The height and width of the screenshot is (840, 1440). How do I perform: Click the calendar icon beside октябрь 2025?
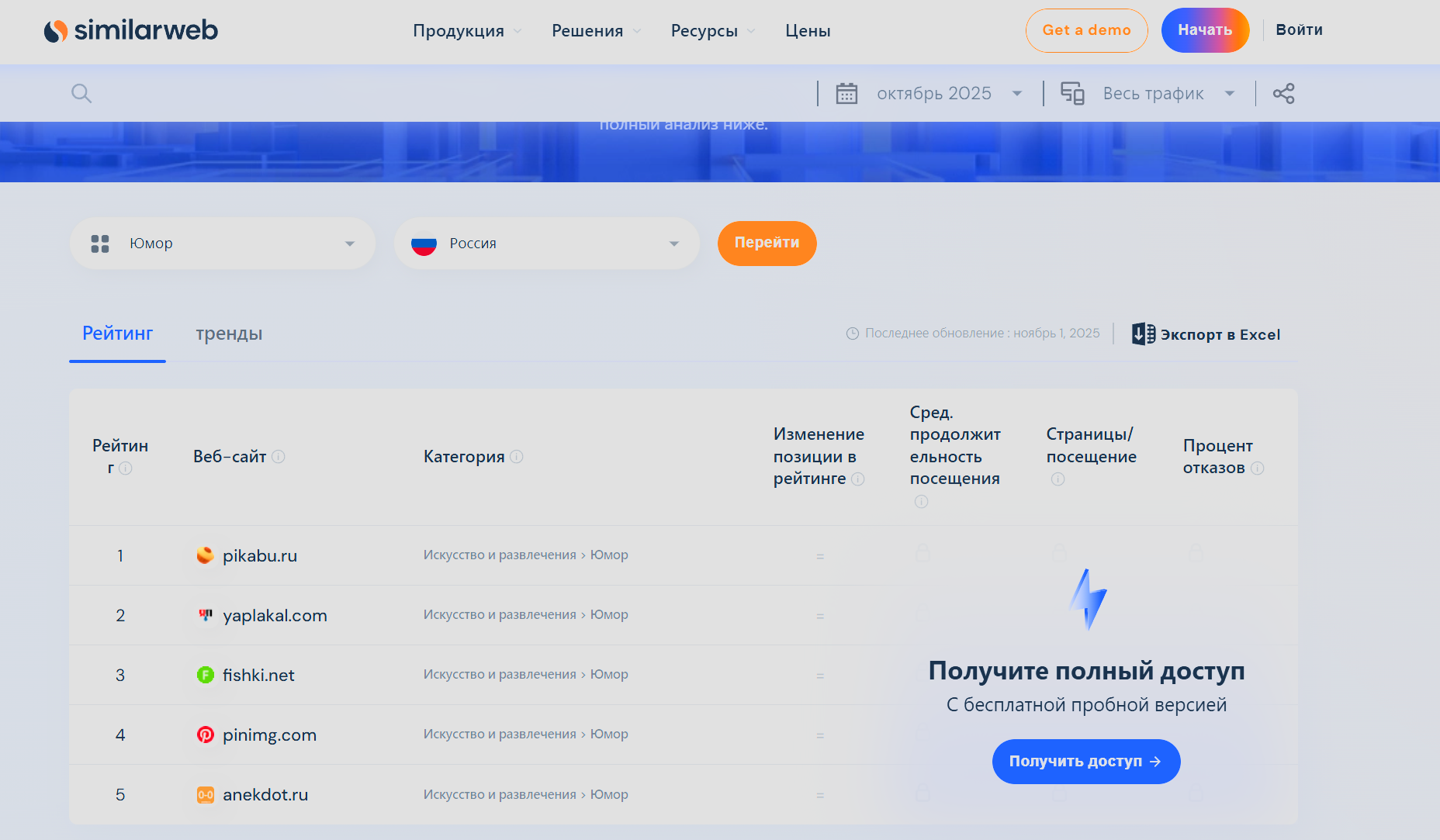[846, 94]
